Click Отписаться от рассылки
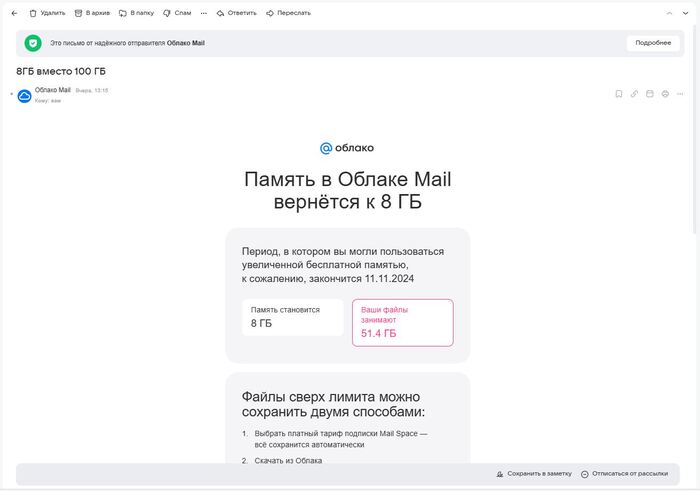The image size is (700, 491). pyautogui.click(x=625, y=474)
